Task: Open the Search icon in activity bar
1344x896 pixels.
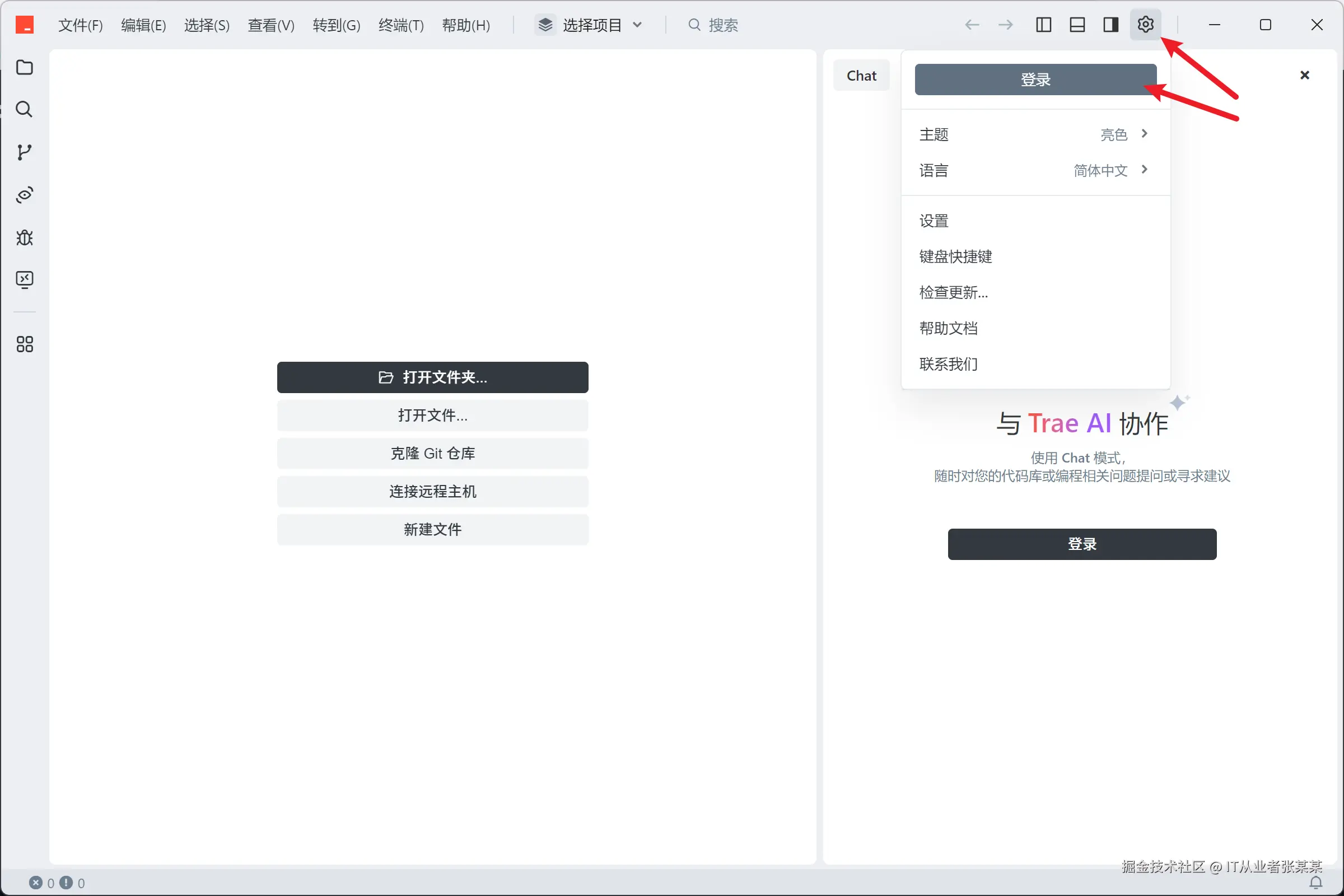Action: 24,109
